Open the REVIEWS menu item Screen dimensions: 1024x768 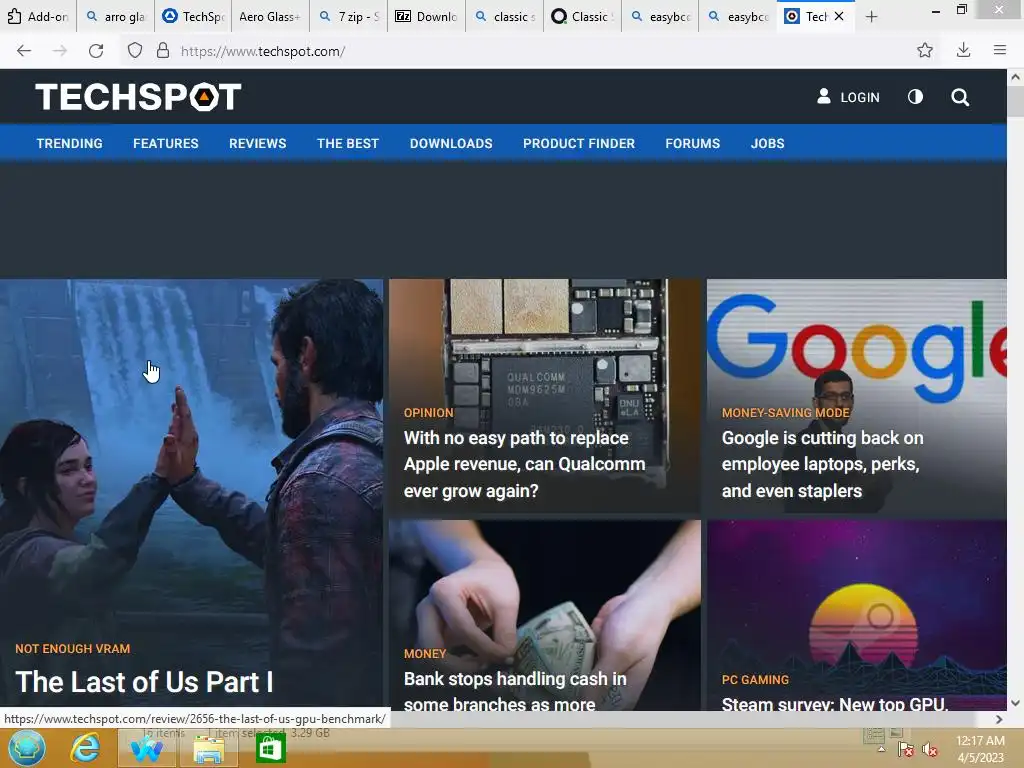coord(257,143)
